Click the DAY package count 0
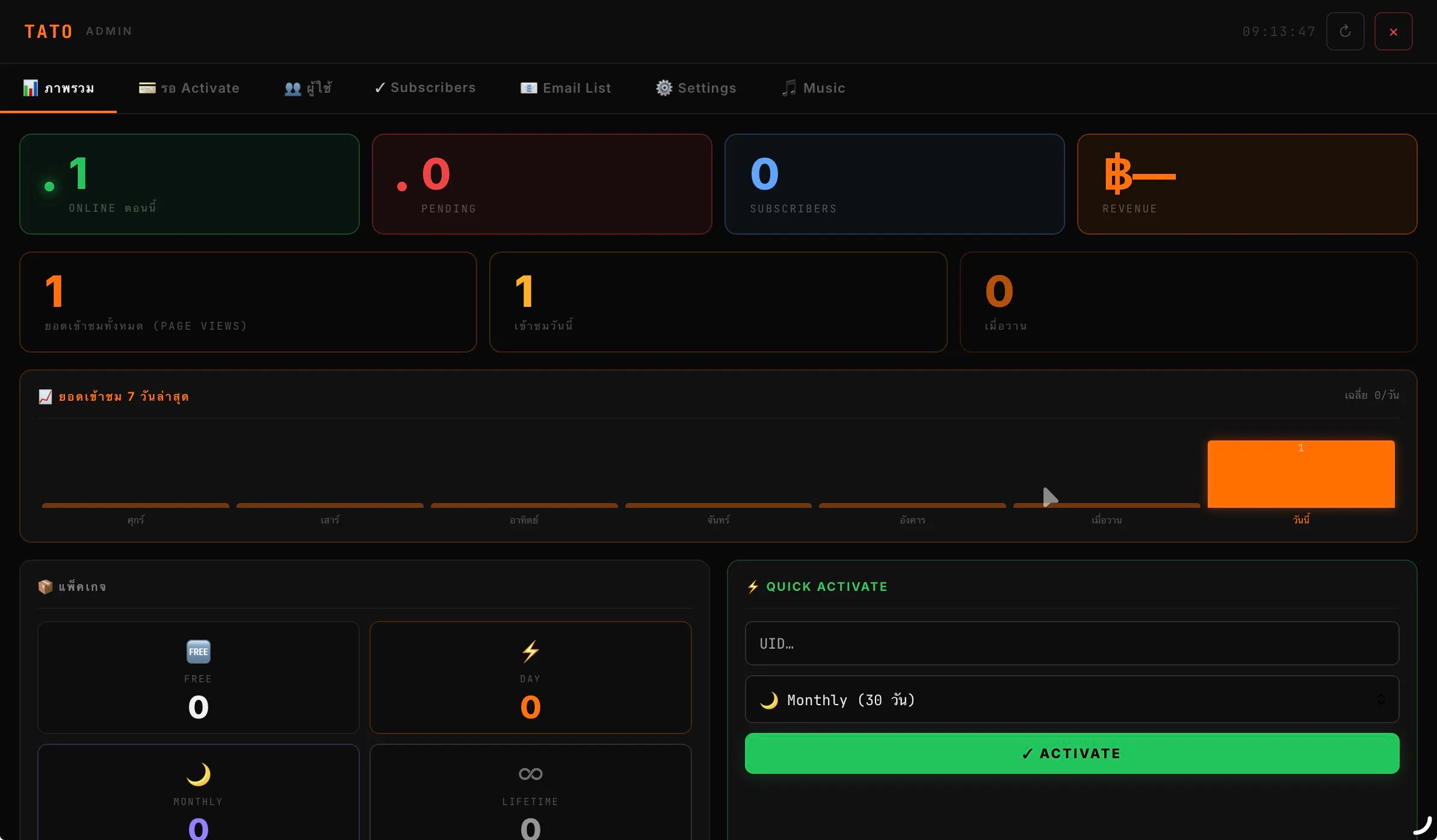1437x840 pixels. click(531, 707)
